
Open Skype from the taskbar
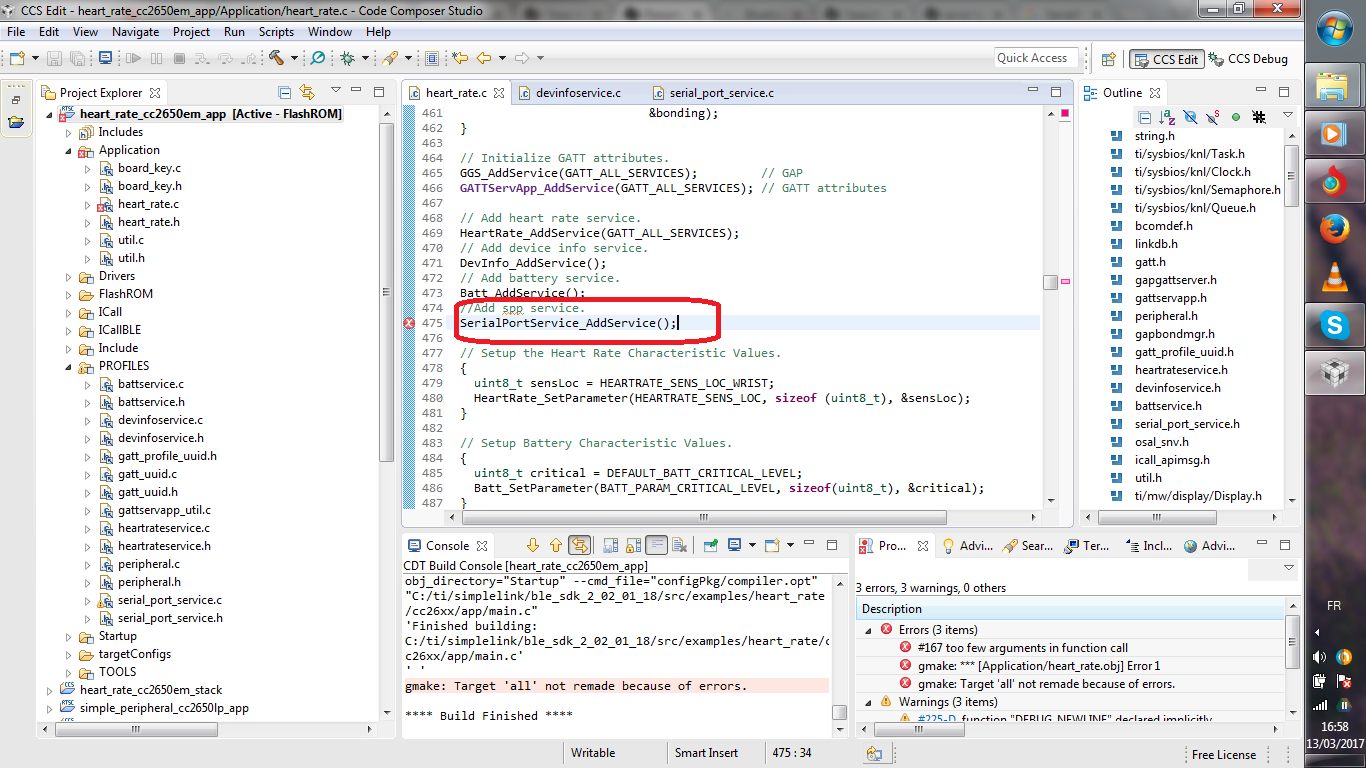click(x=1334, y=324)
